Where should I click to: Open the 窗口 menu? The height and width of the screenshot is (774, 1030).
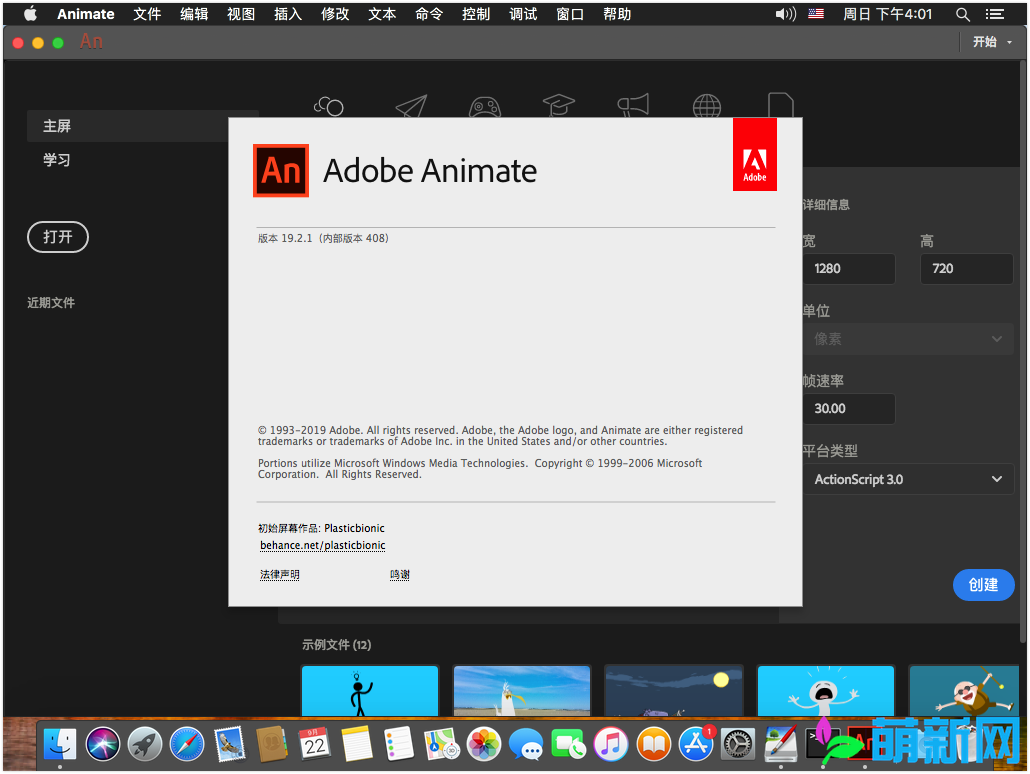(570, 14)
